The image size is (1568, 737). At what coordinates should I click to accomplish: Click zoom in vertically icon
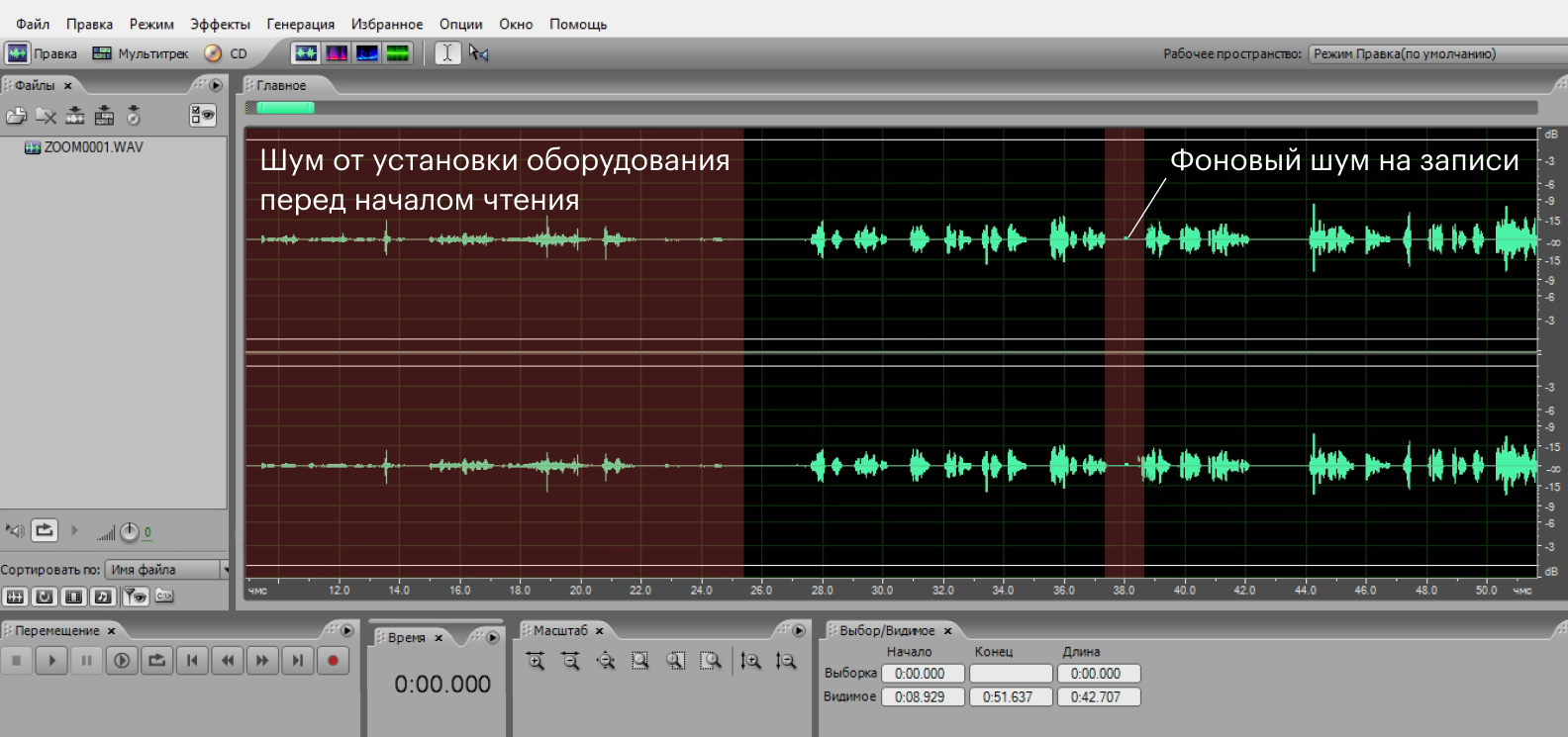[751, 661]
